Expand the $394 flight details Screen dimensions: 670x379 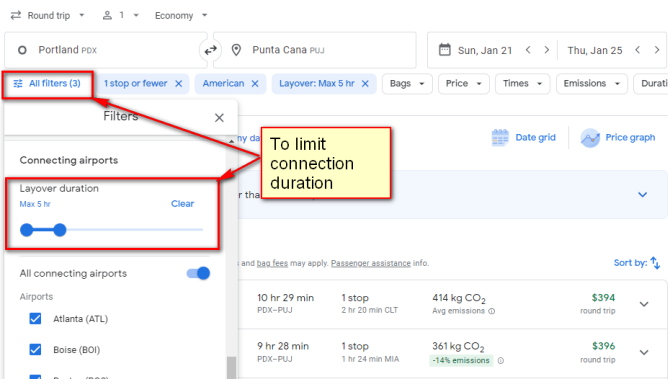644,304
